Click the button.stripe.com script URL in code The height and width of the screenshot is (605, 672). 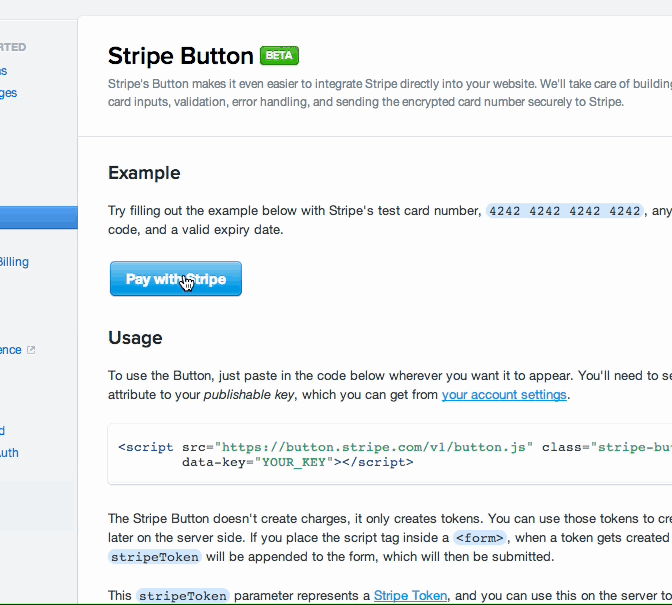(374, 447)
